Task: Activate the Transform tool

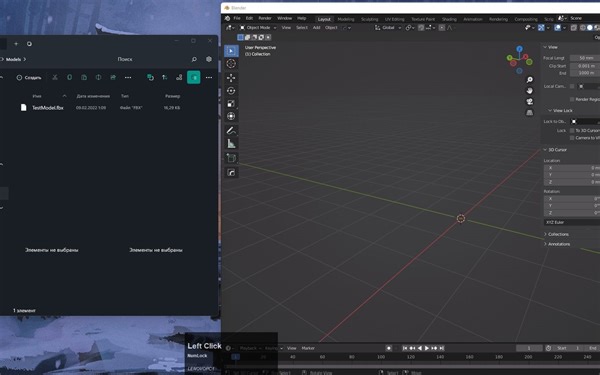Action: pos(231,116)
